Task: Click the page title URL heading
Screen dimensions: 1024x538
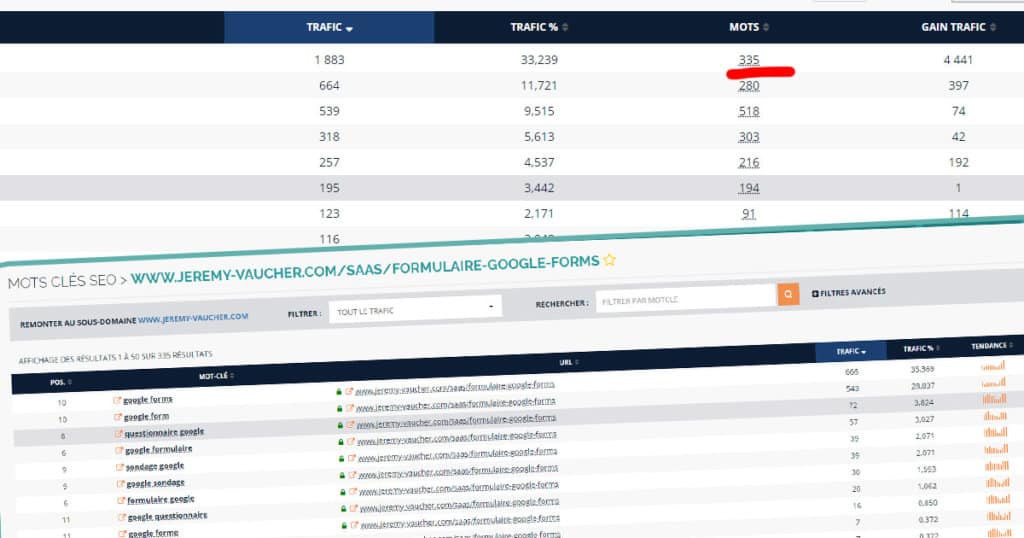Action: click(365, 269)
